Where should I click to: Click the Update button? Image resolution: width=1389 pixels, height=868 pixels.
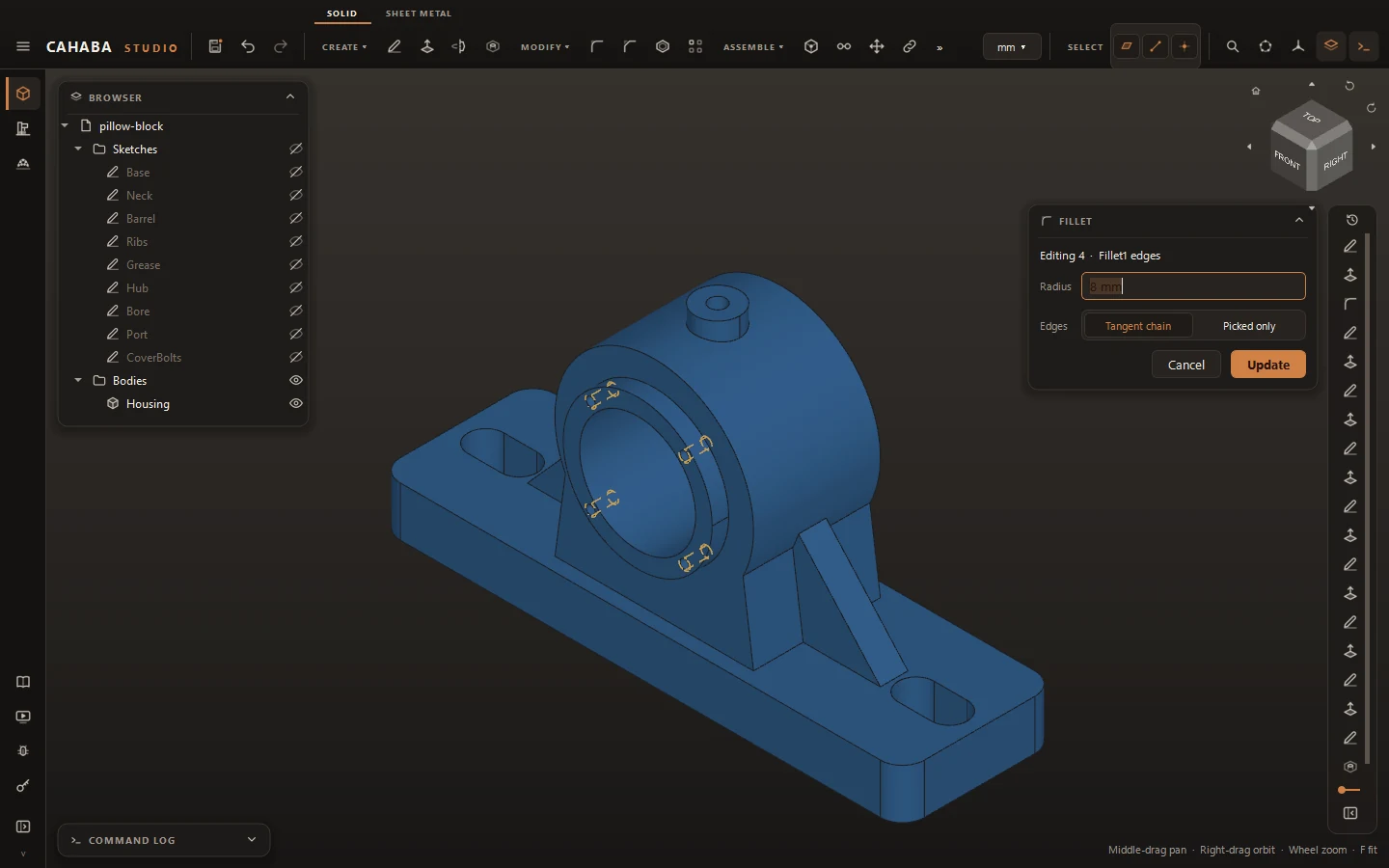(1268, 365)
